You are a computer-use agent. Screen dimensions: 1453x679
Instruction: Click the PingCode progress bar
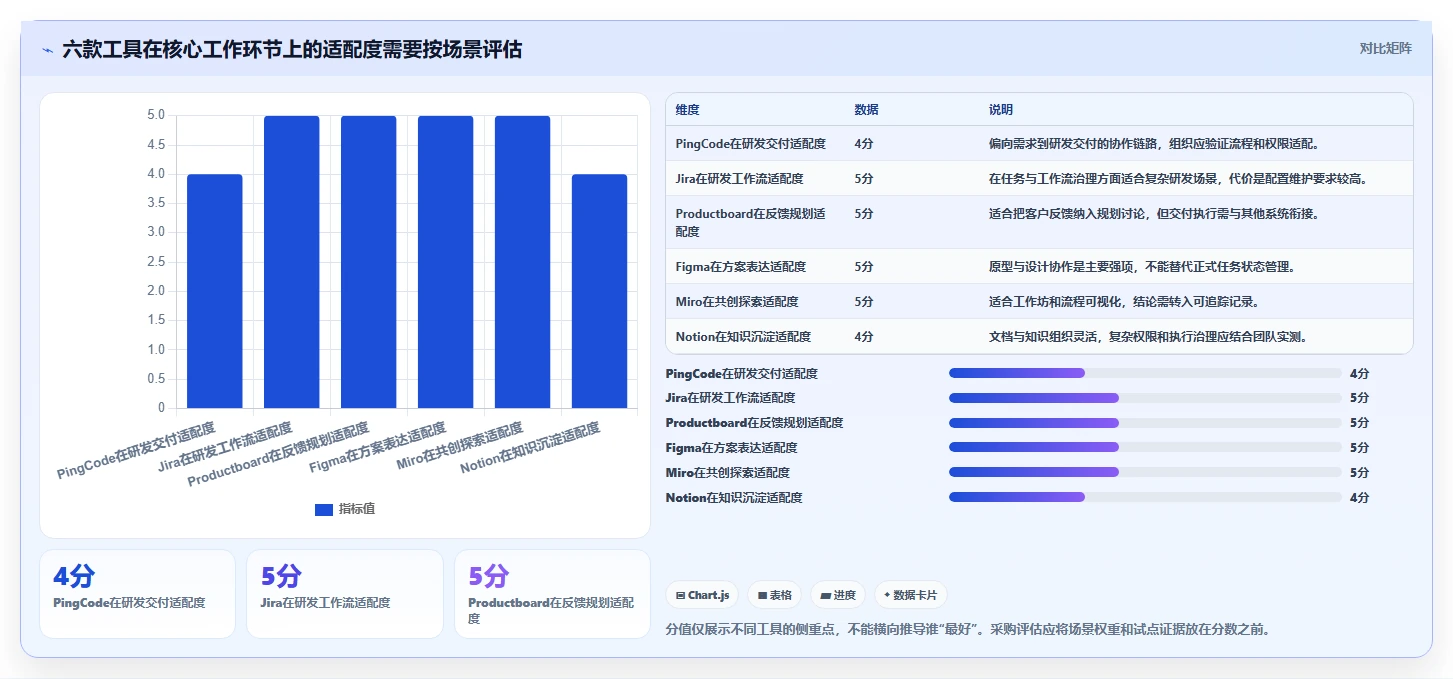coord(1145,373)
